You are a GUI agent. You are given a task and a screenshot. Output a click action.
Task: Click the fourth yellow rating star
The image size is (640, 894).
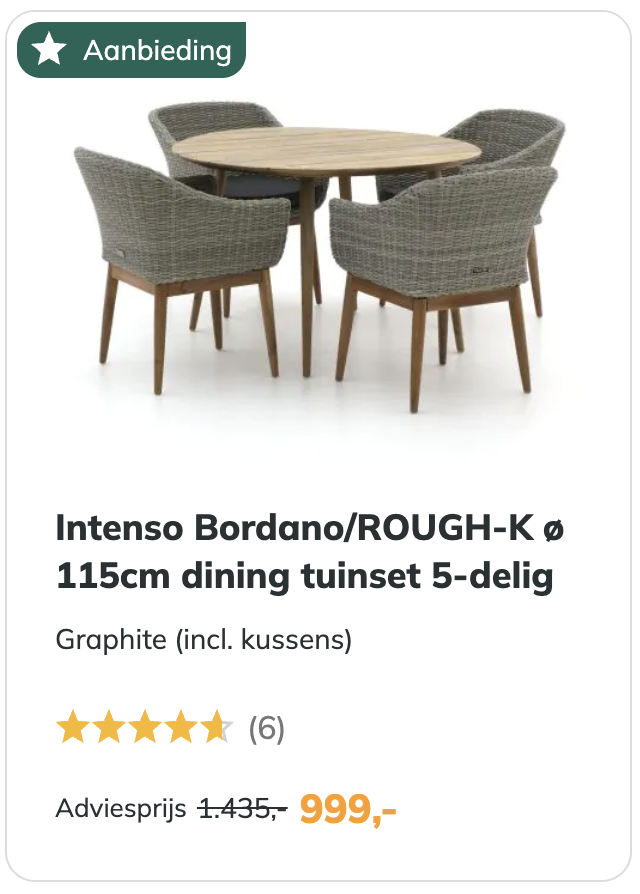coord(181,727)
